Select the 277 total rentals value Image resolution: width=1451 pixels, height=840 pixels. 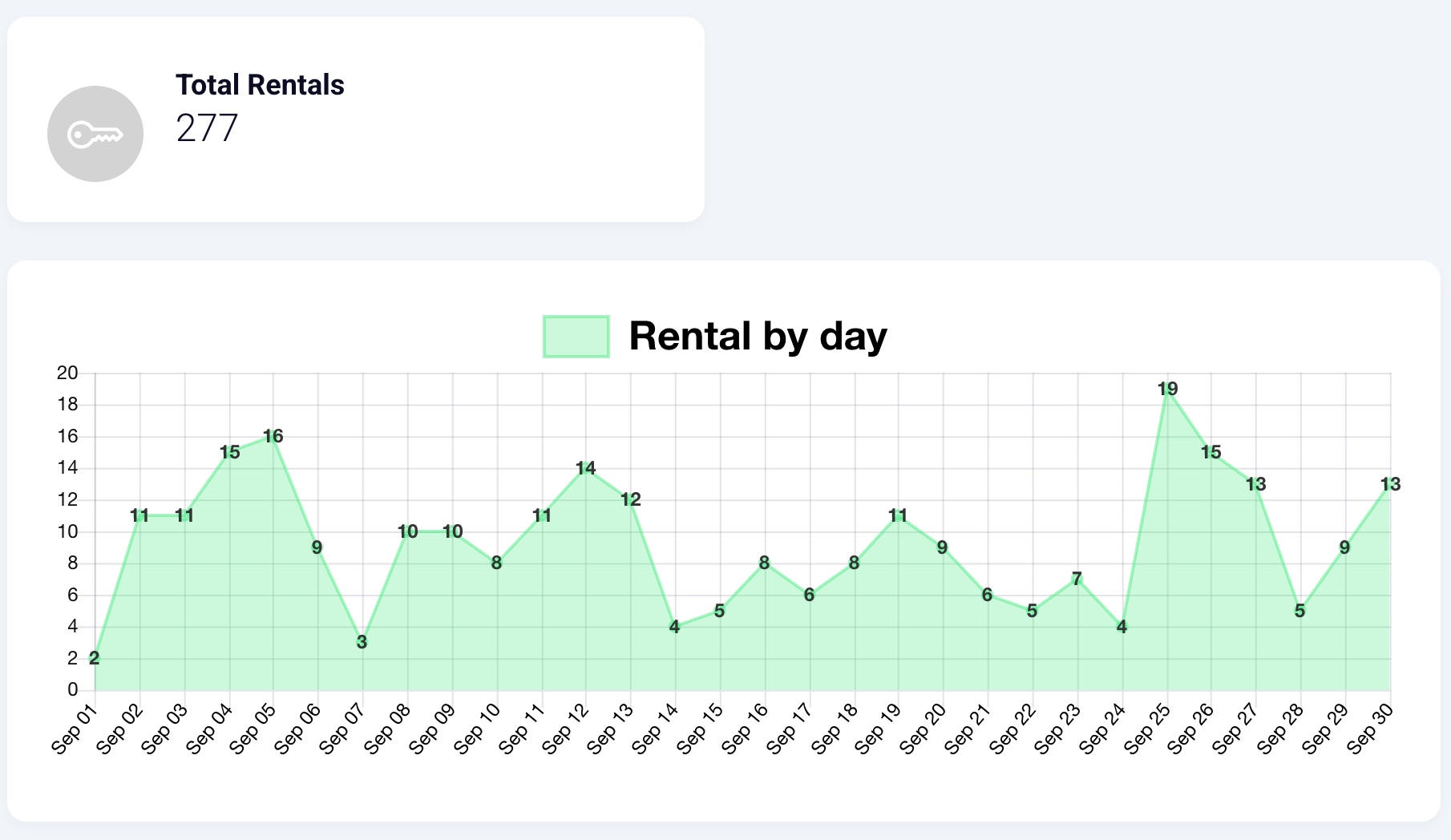pyautogui.click(x=207, y=128)
